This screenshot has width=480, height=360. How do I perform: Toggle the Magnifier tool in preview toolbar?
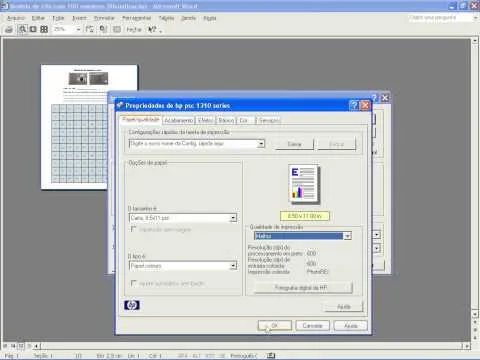(22, 29)
